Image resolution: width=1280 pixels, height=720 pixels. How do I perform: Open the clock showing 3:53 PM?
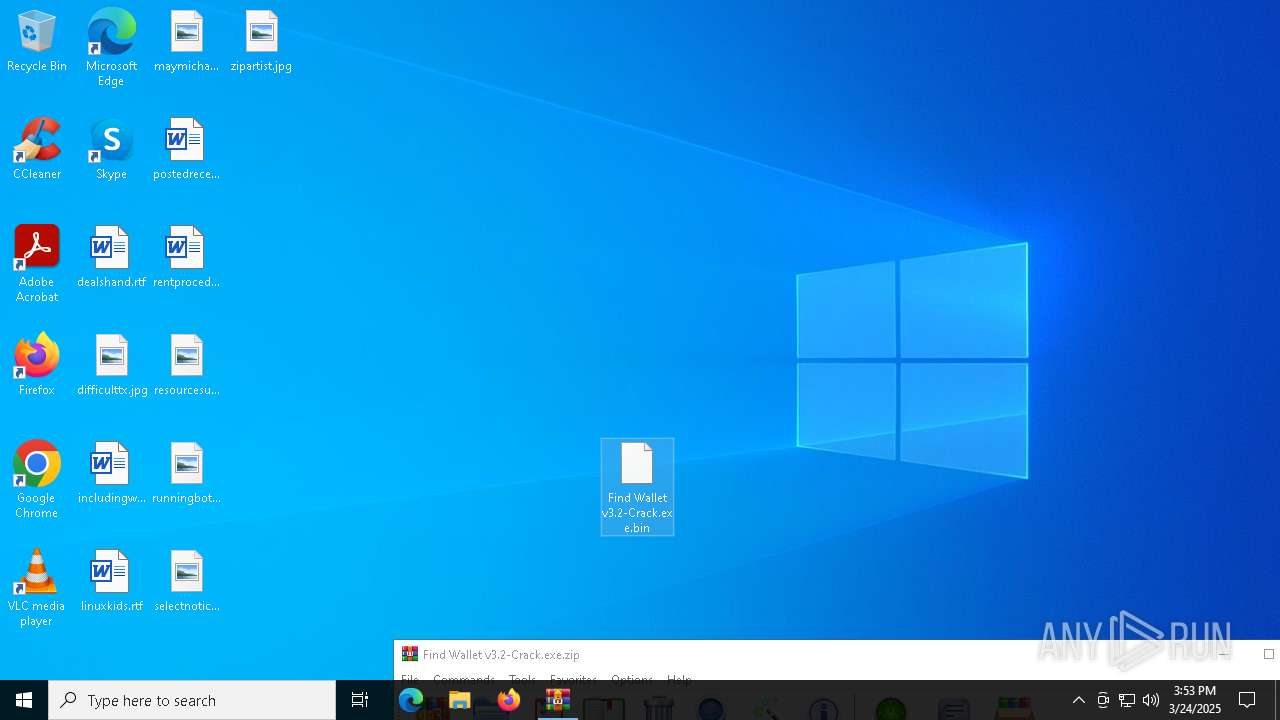pos(1195,700)
